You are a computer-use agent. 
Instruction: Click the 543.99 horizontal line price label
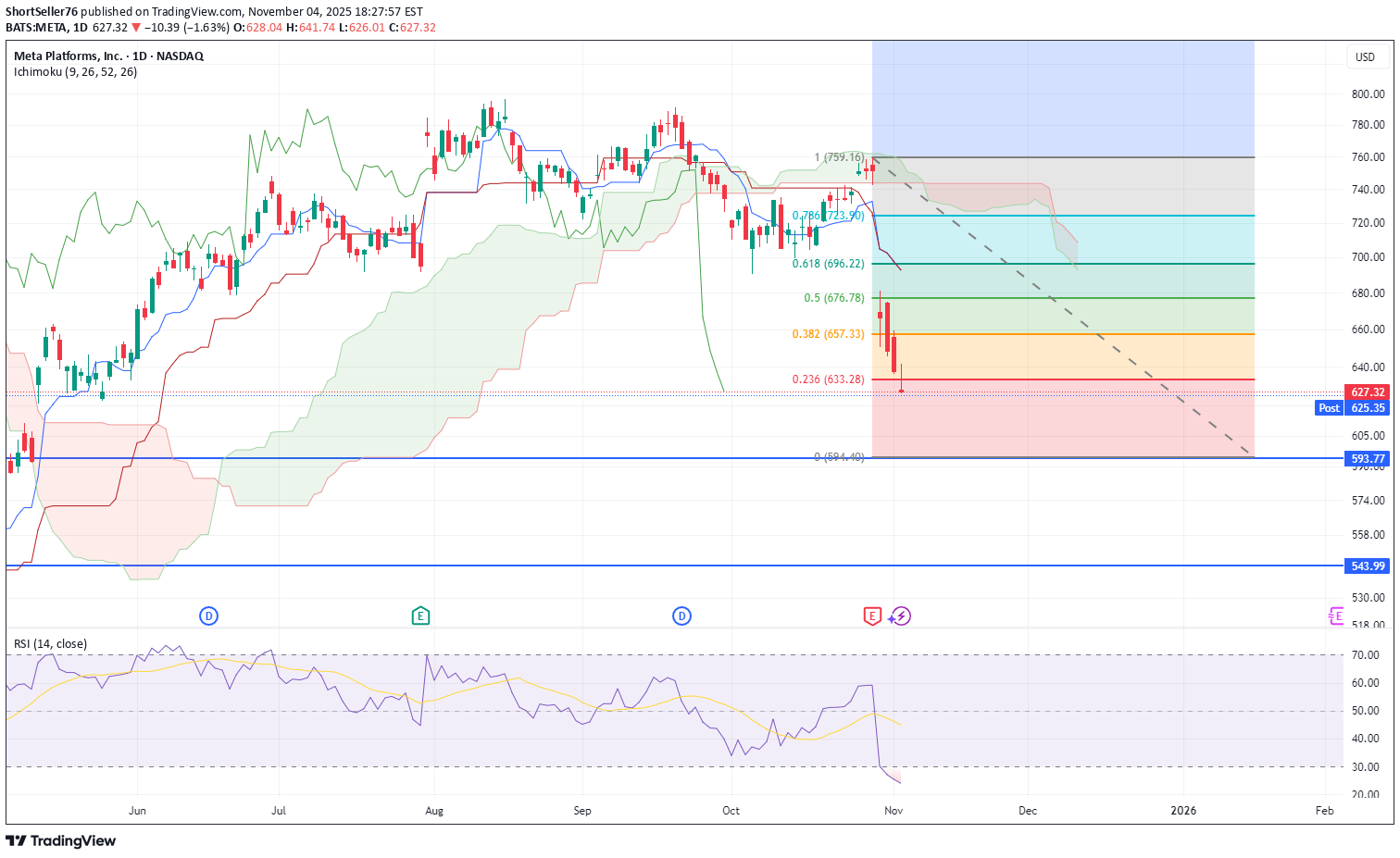tap(1367, 566)
